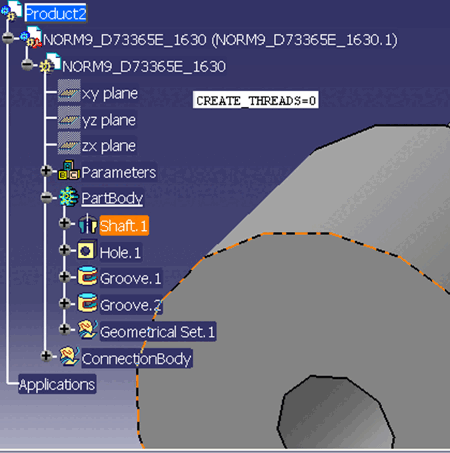Image resolution: width=450 pixels, height=453 pixels.
Task: Select the Groove.1 label
Action: click(x=131, y=278)
